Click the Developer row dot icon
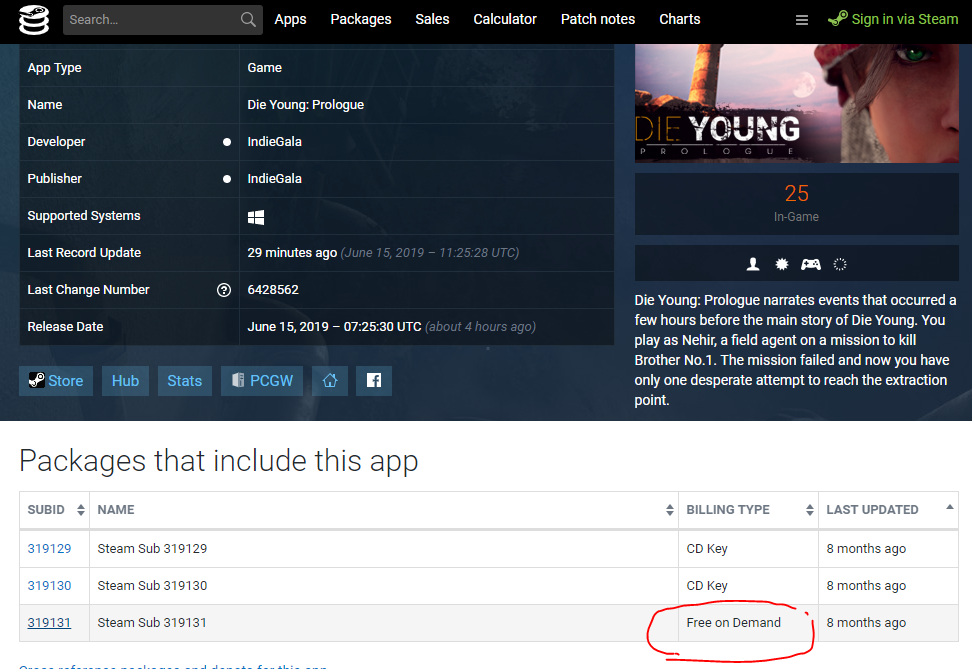This screenshot has width=972, height=669. point(227,142)
